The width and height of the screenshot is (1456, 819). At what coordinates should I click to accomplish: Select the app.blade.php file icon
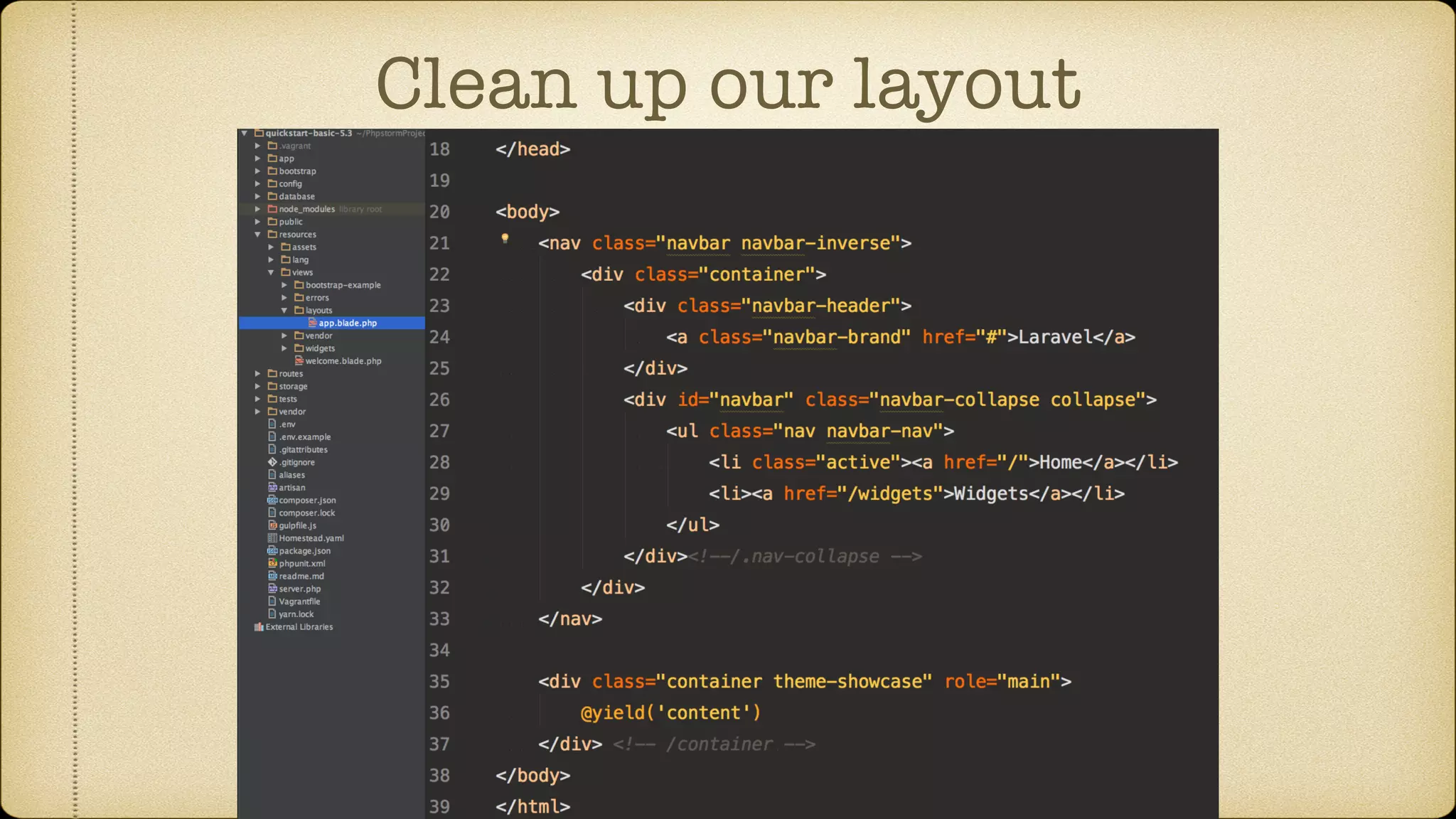click(312, 323)
